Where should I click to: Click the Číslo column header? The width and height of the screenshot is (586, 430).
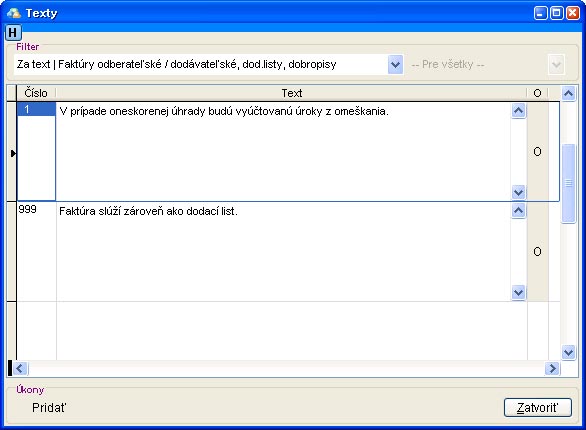(36, 93)
